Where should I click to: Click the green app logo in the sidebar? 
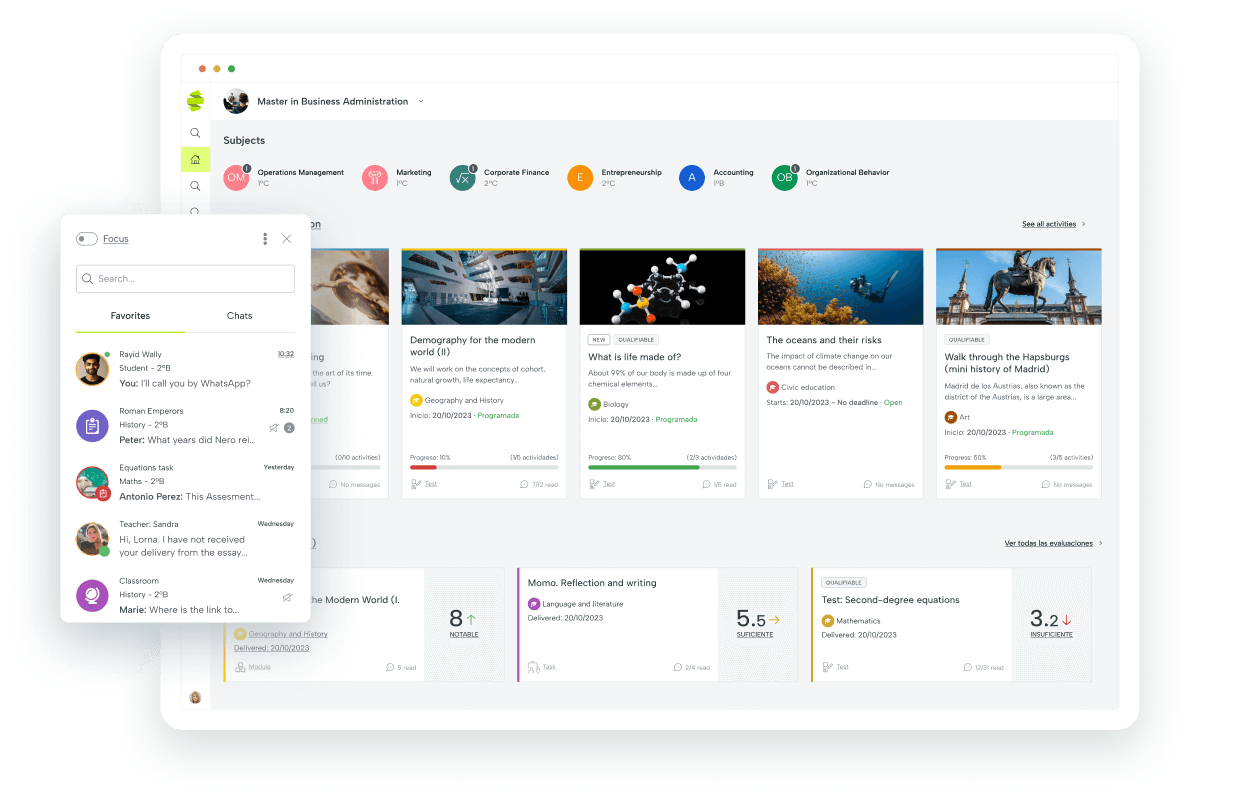point(195,101)
